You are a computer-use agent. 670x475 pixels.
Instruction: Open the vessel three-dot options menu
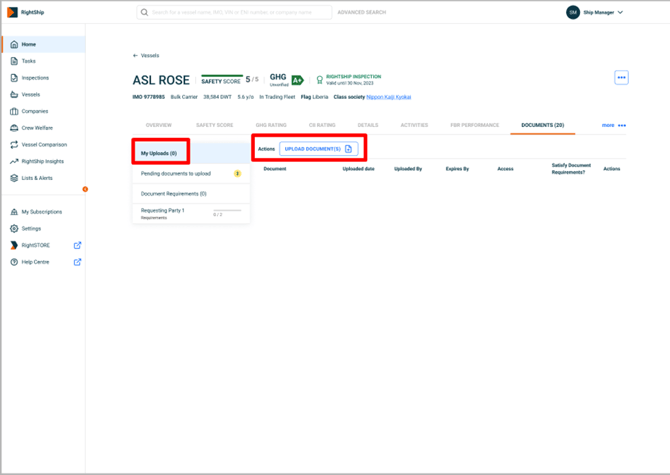coord(621,77)
